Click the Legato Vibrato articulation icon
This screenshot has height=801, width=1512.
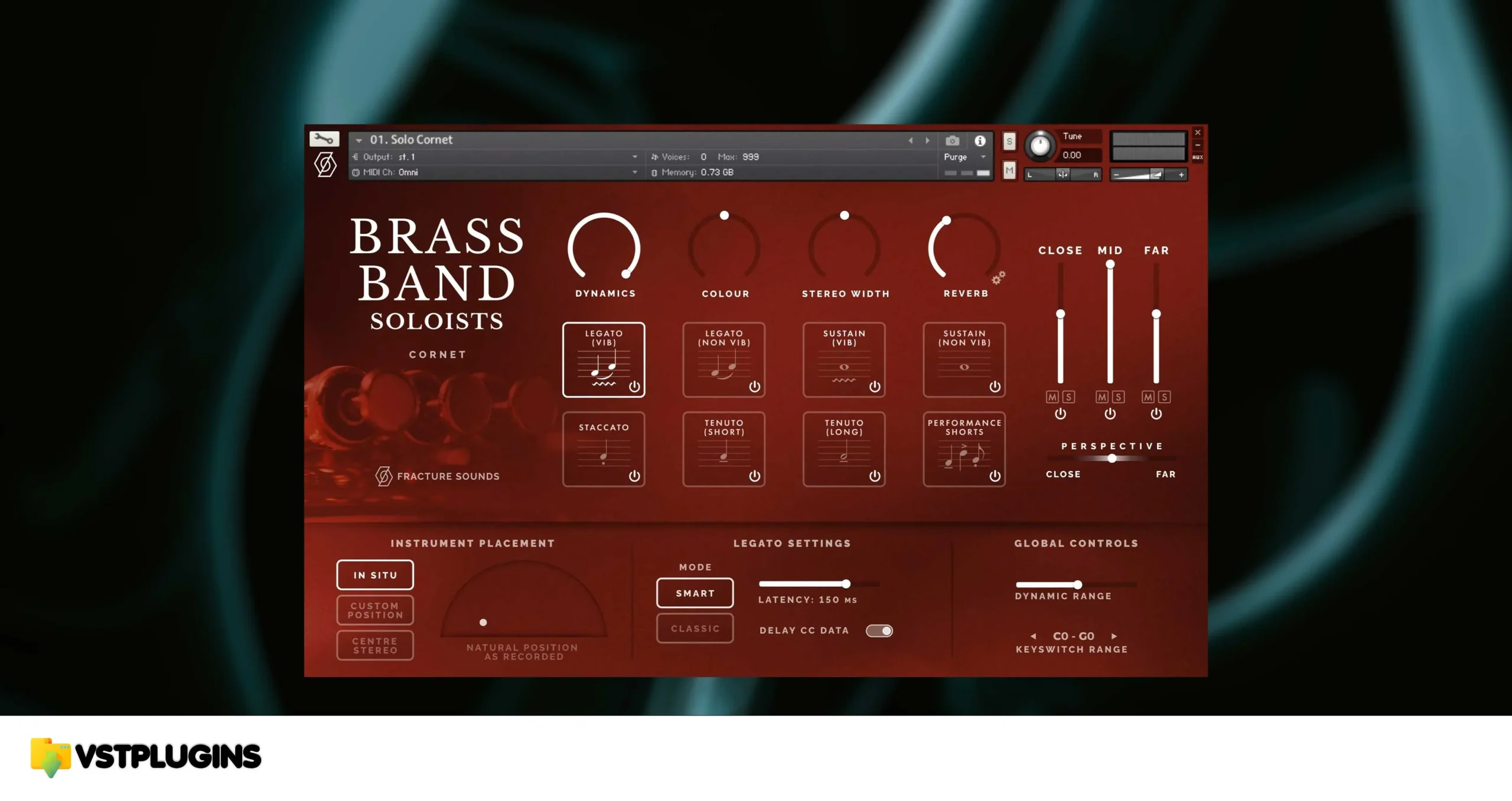pyautogui.click(x=604, y=359)
